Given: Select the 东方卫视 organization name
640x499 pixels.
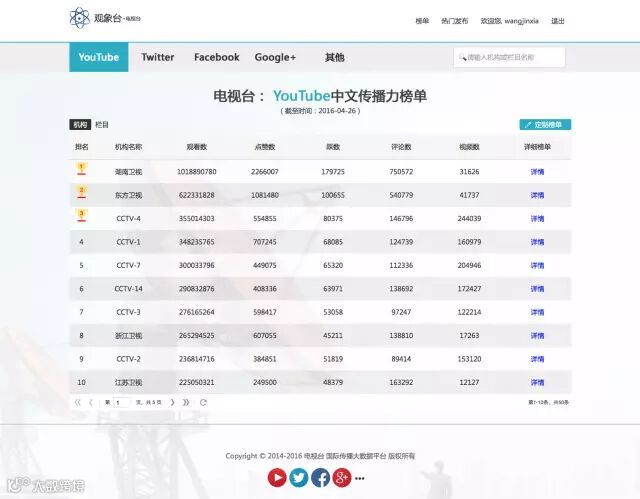Looking at the screenshot, I should click(129, 195).
